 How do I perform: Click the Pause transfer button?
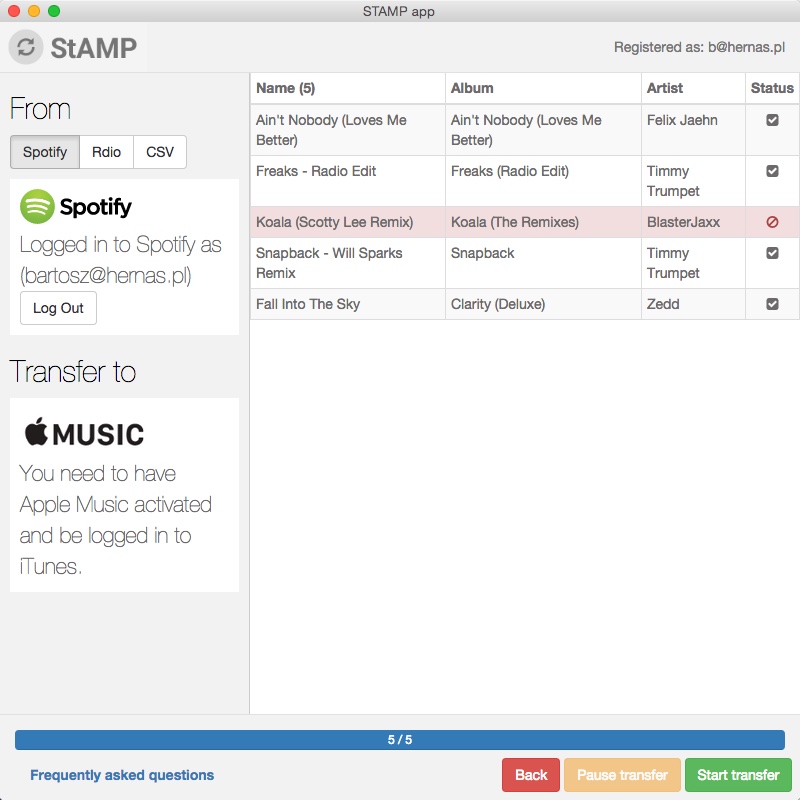click(x=622, y=774)
